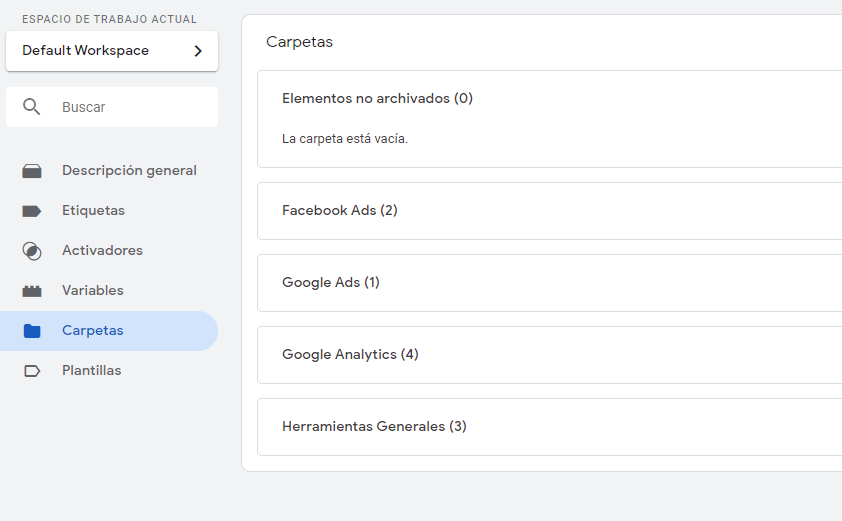Click the Carpetas panel heading
Viewport: 842px width, 521px height.
pyautogui.click(x=299, y=42)
